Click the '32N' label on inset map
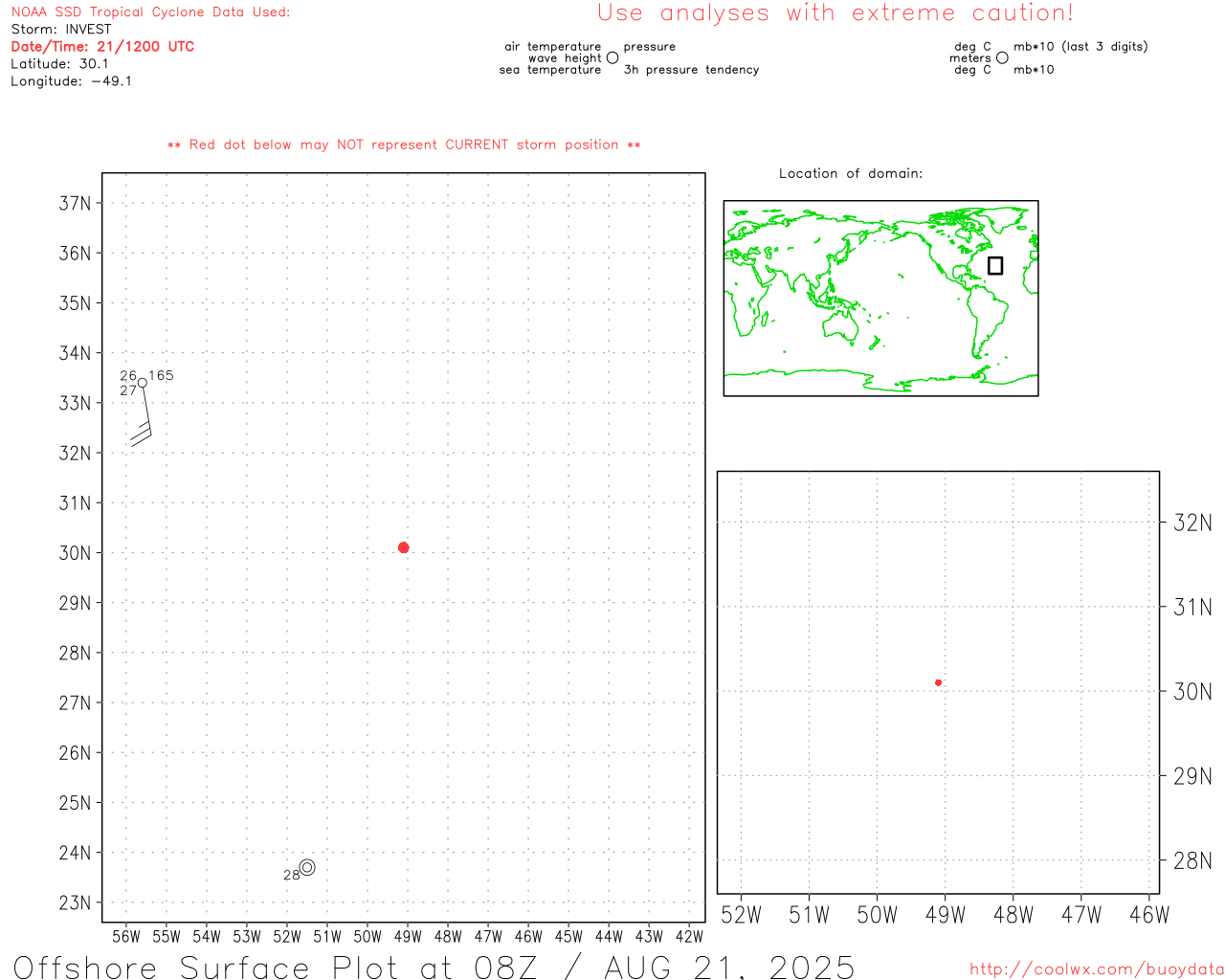This screenshot has height=980, width=1225. pos(1192,523)
